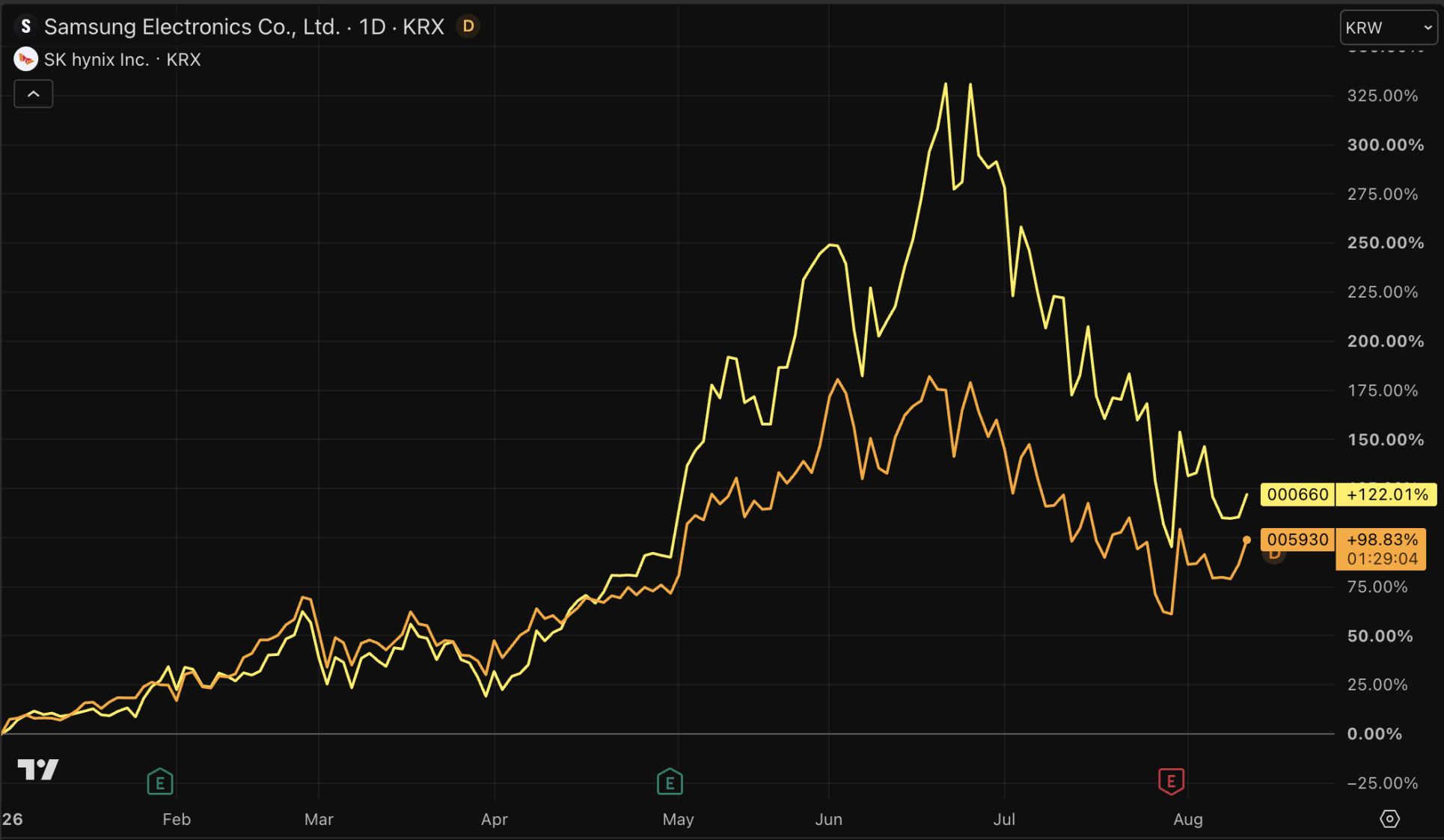
Task: Click the 50.00% scale value
Action: [x=1380, y=637]
